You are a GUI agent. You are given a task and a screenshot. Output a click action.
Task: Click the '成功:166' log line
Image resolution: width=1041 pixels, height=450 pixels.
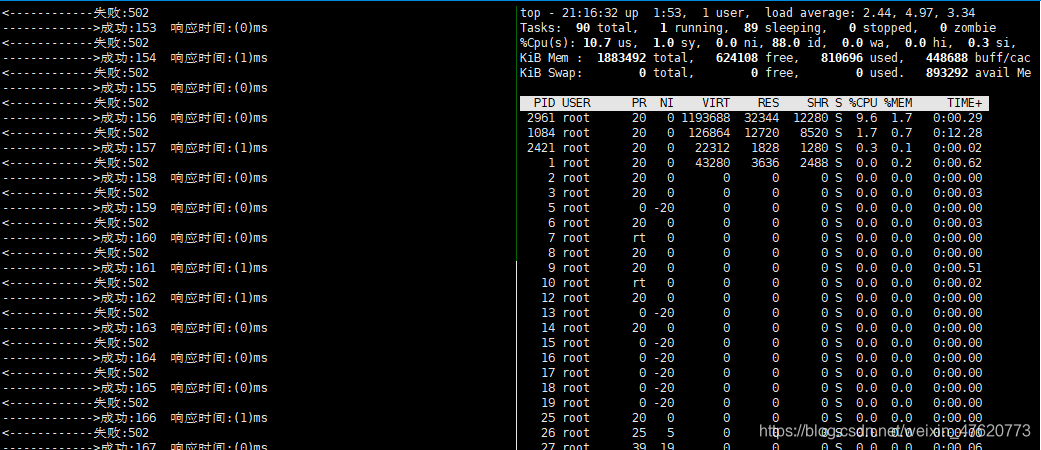[x=135, y=417]
